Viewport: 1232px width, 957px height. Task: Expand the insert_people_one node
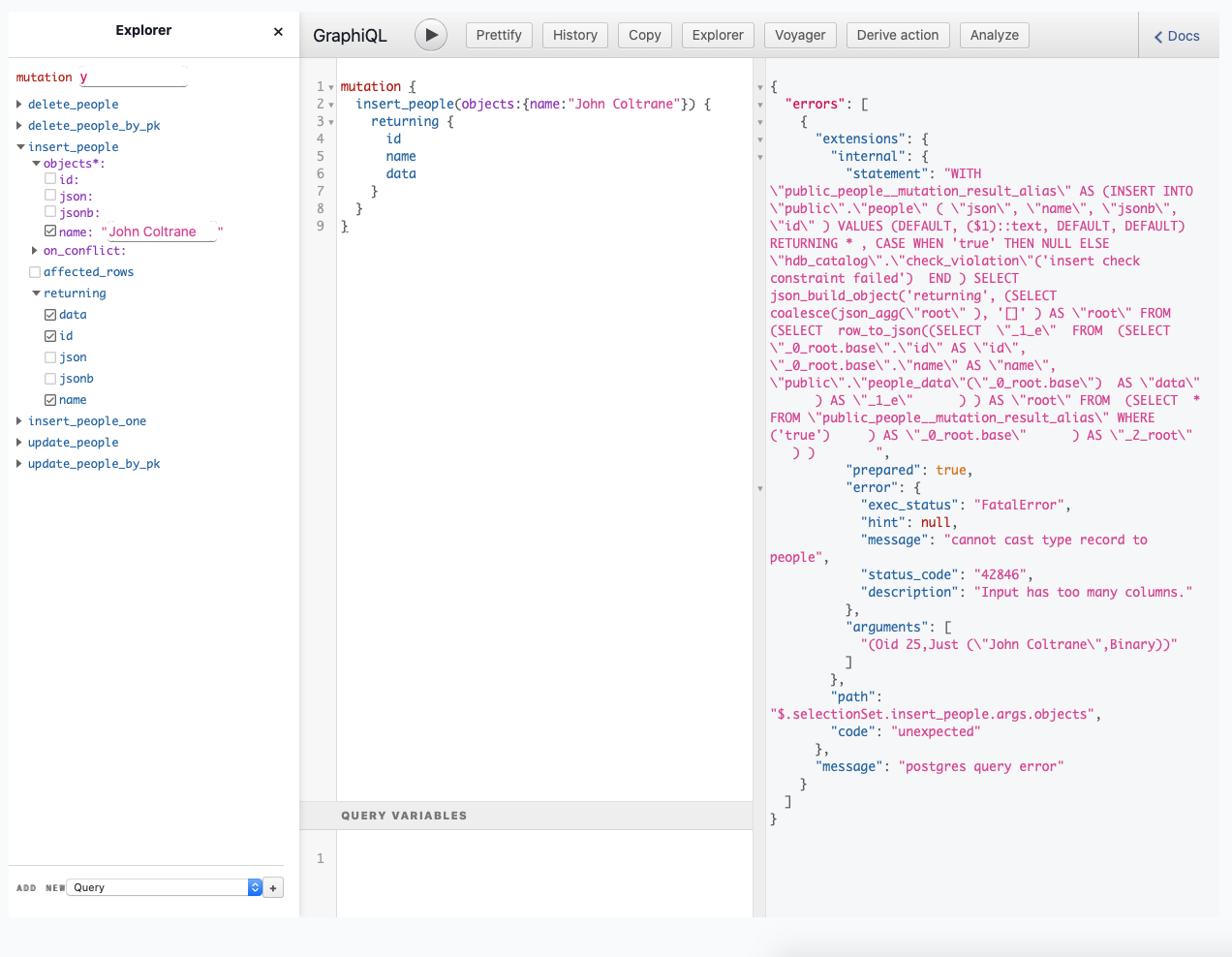pos(19,421)
